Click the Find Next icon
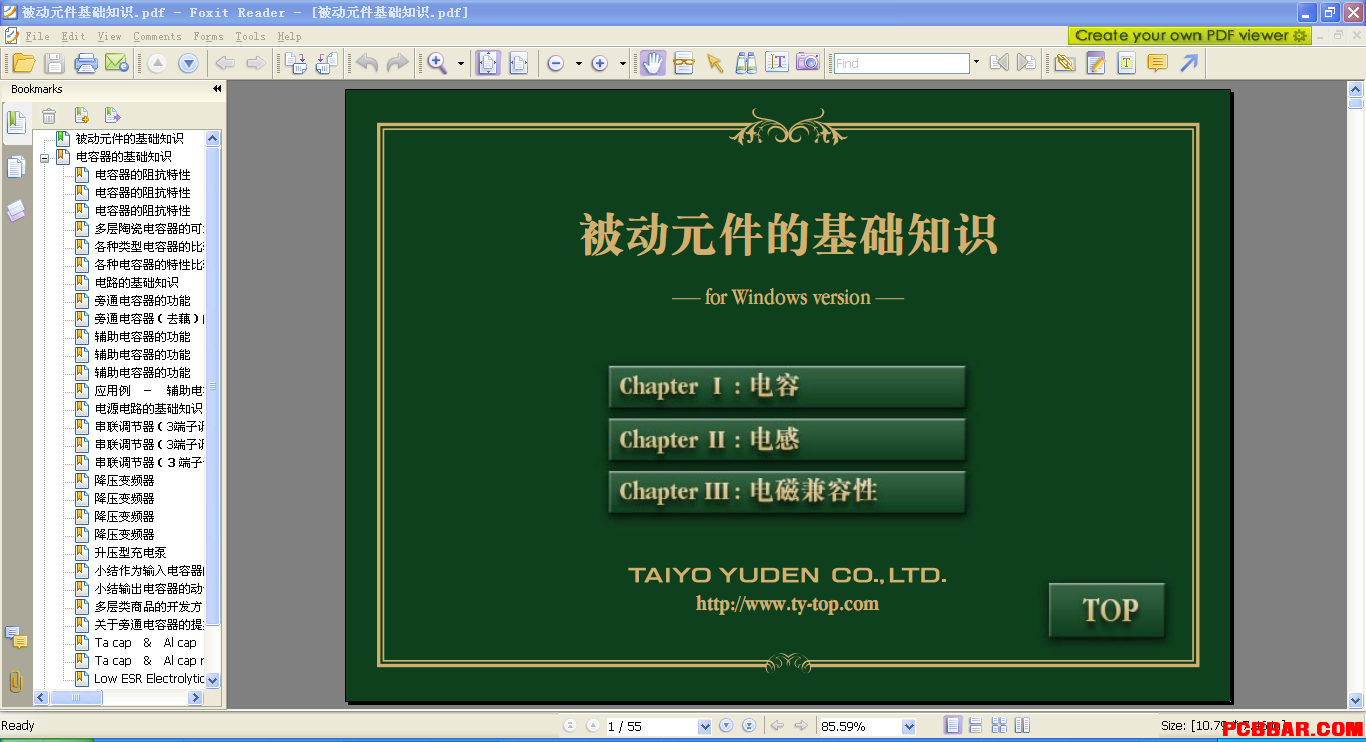The height and width of the screenshot is (742, 1366). point(1026,63)
